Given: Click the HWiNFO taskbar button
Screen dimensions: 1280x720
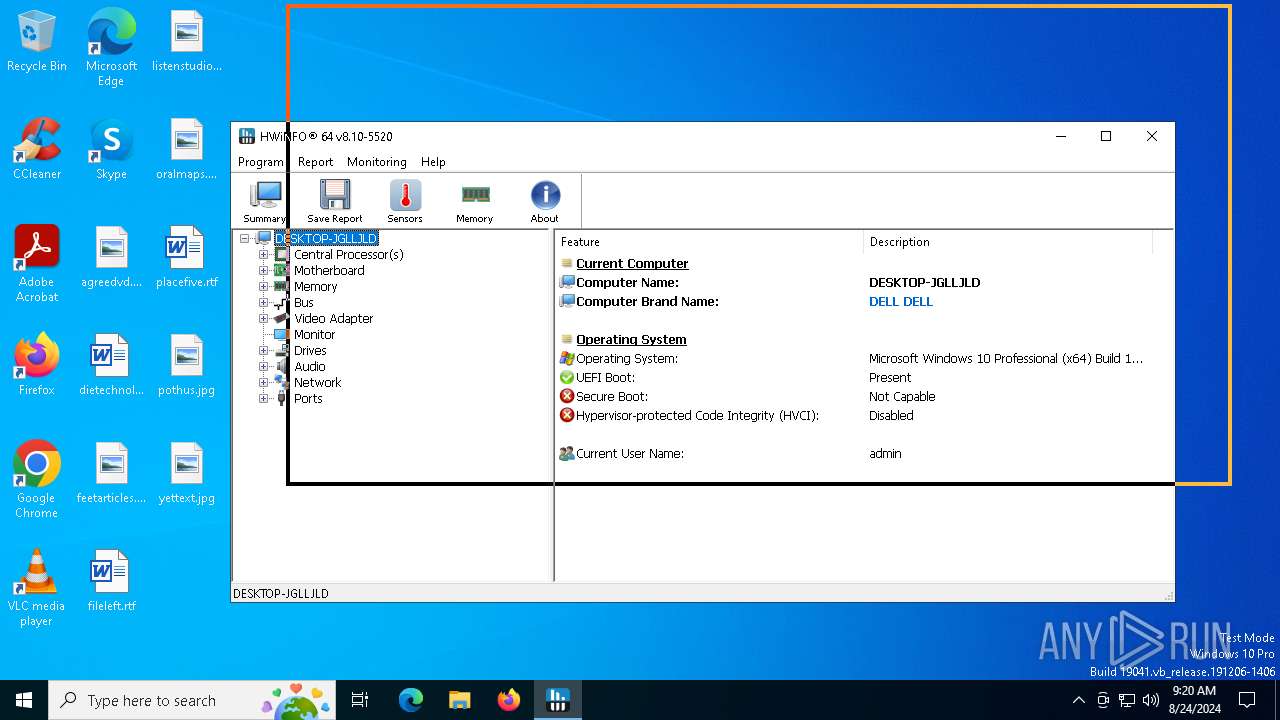Looking at the screenshot, I should click(558, 700).
